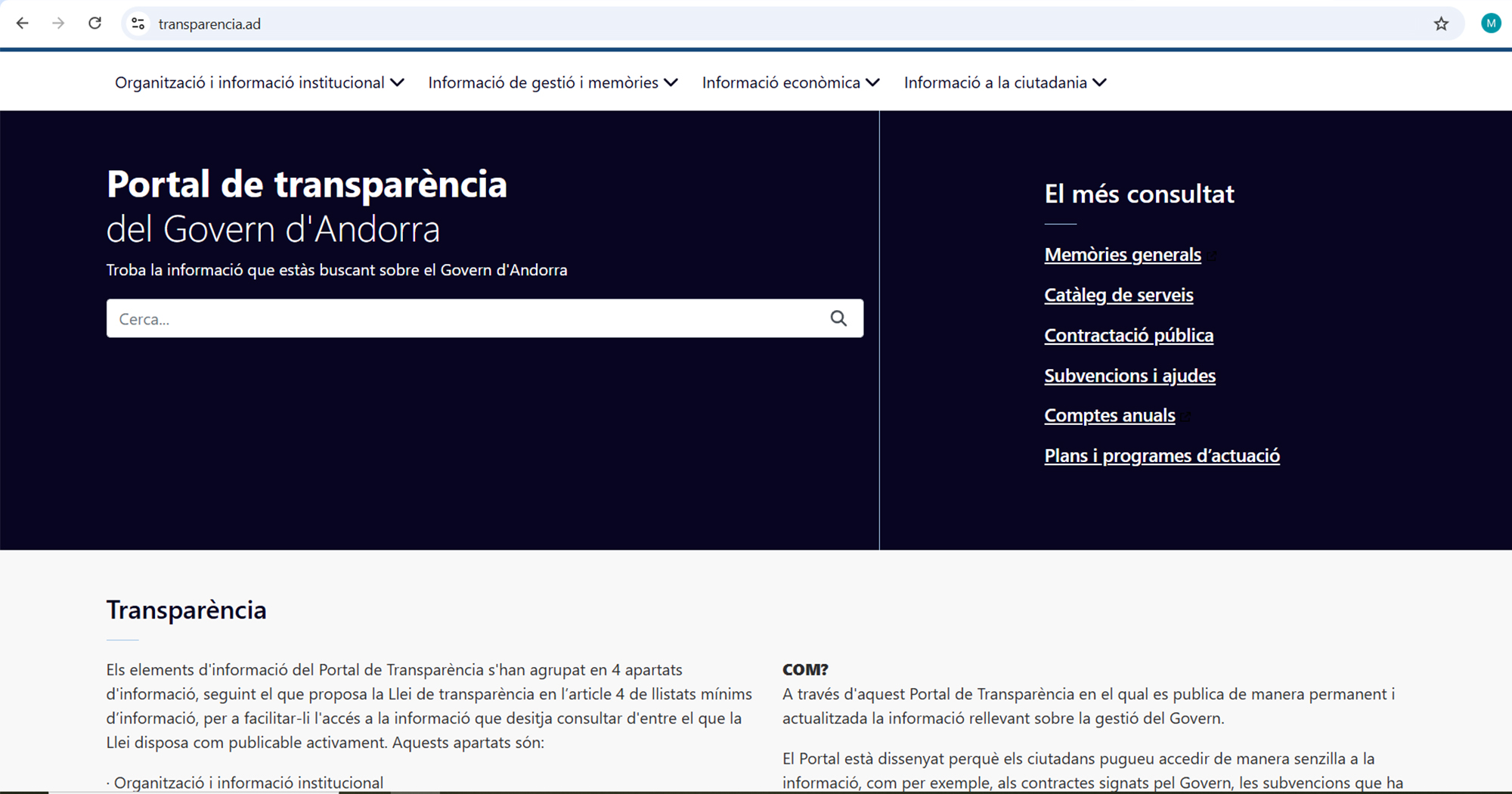Open Contractació pública link

(x=1128, y=335)
